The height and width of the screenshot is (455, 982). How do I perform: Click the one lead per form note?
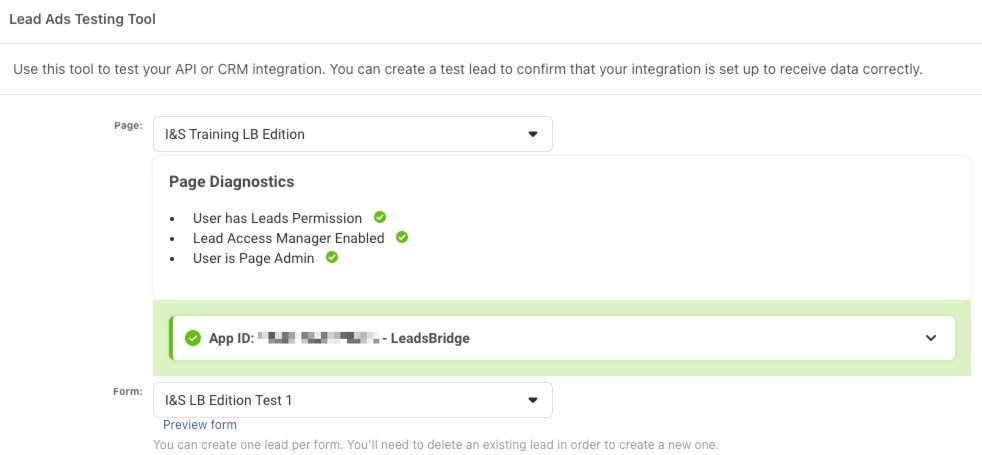point(435,444)
